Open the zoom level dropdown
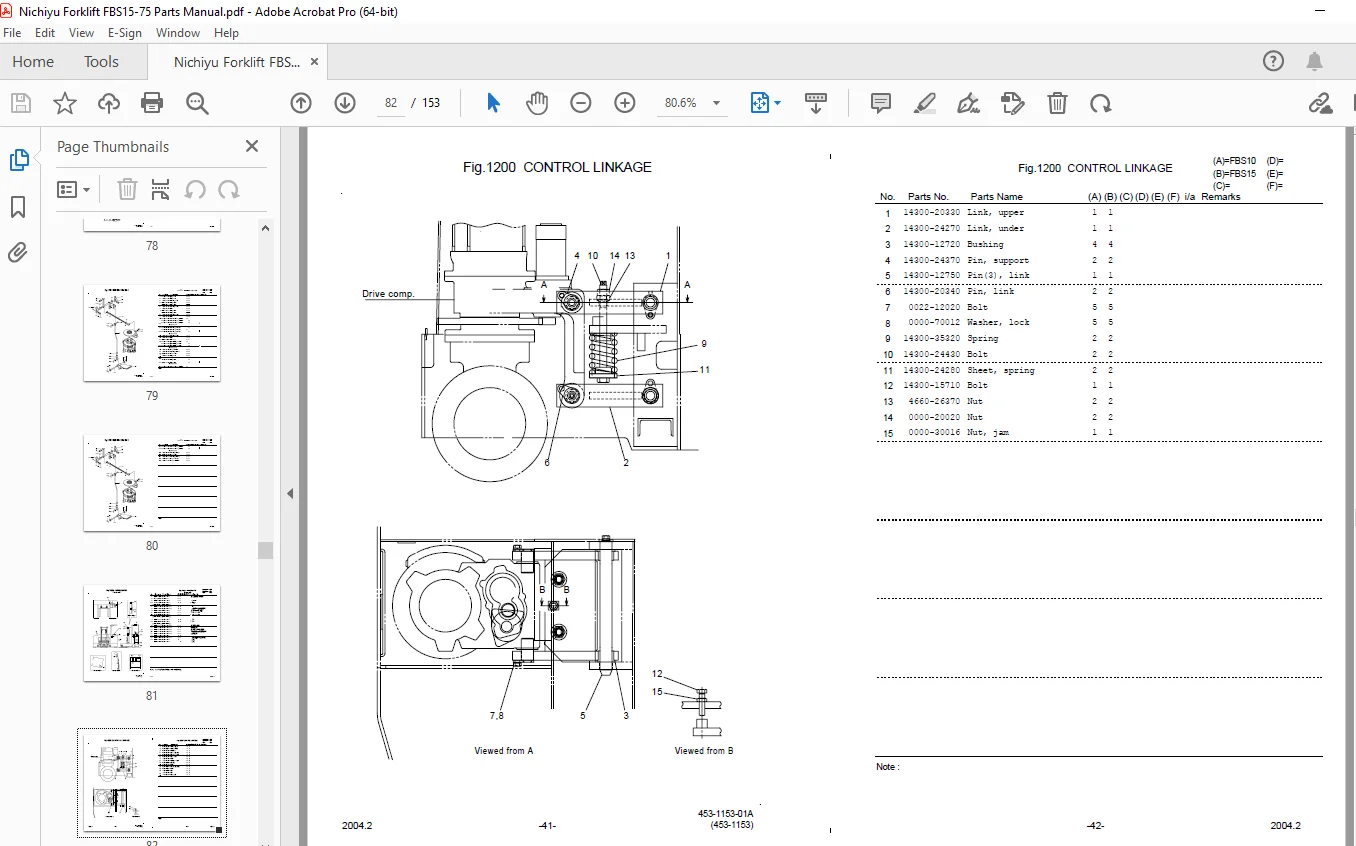 click(x=716, y=103)
